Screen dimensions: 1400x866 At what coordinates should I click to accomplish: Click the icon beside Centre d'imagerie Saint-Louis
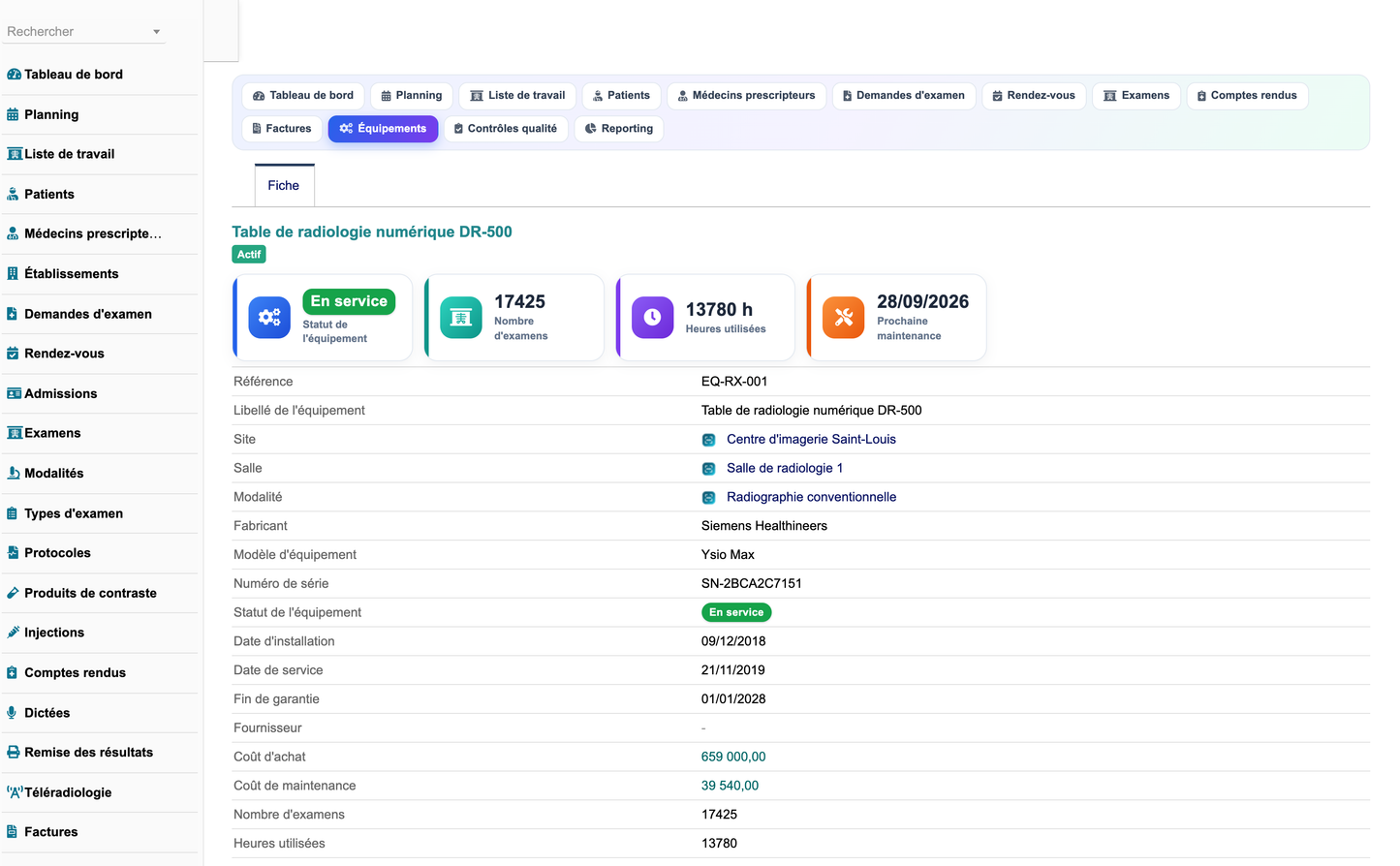point(709,440)
